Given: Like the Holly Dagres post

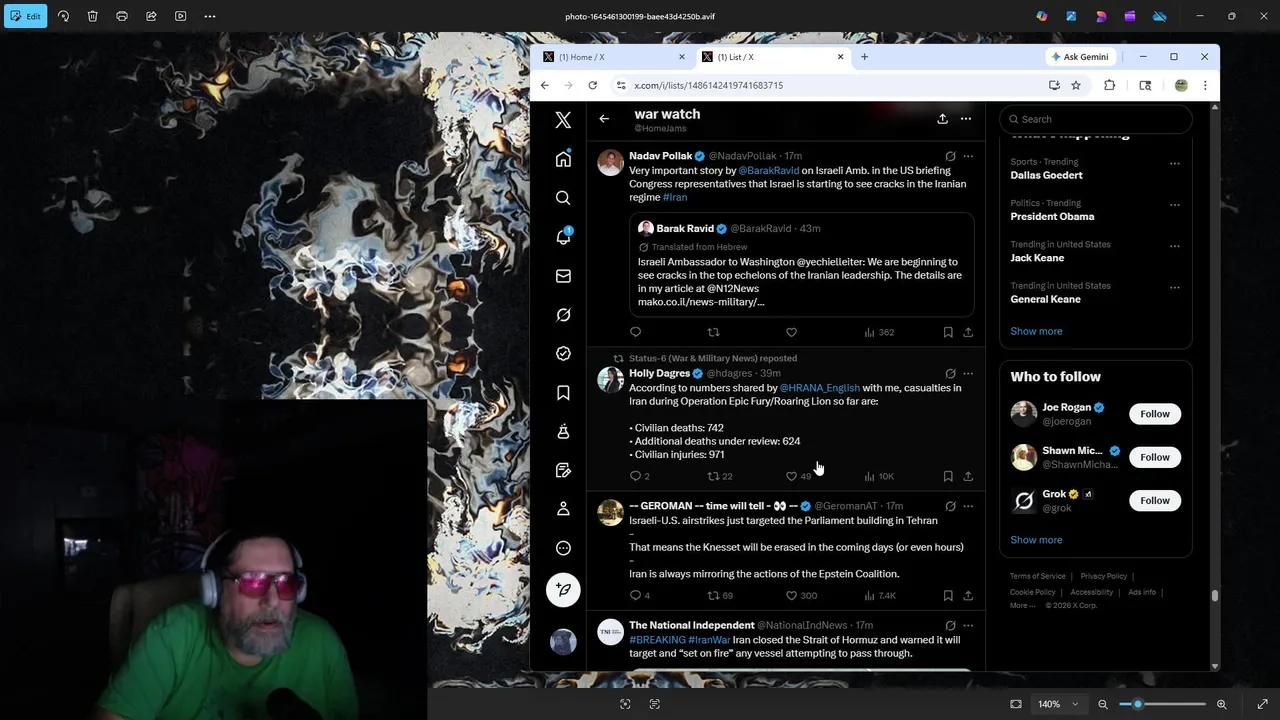Looking at the screenshot, I should pyautogui.click(x=792, y=476).
